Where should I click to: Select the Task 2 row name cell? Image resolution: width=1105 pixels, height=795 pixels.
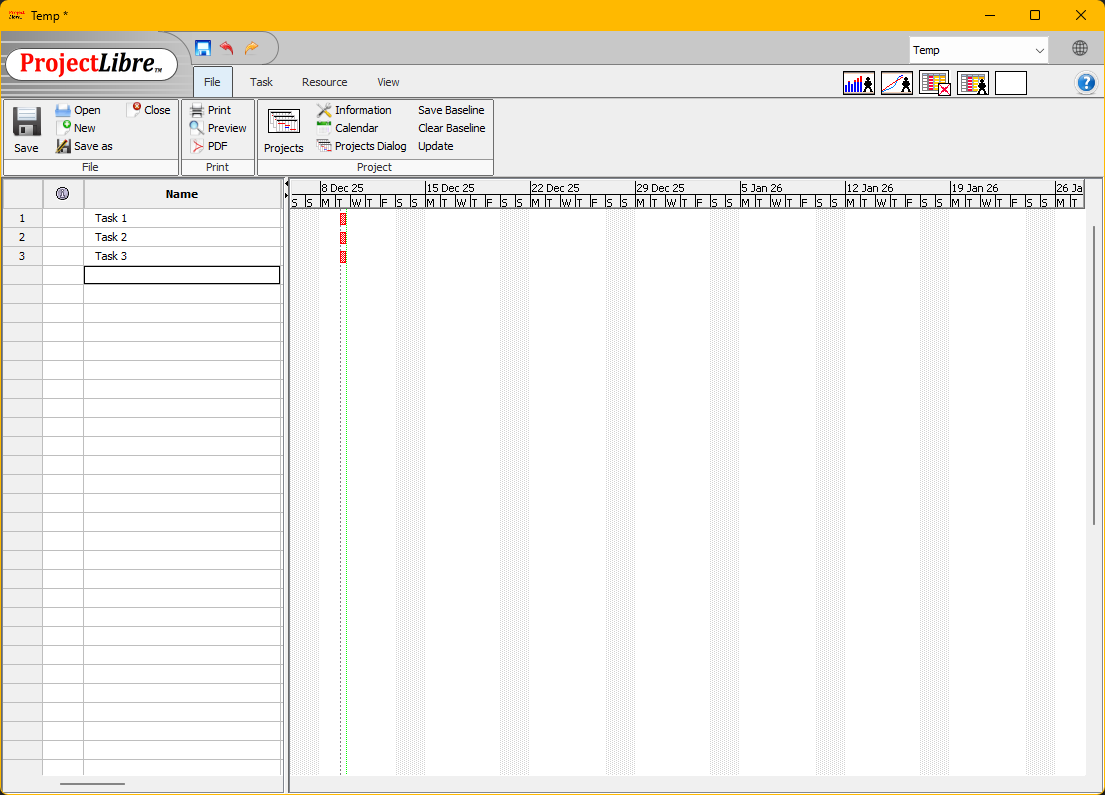point(181,237)
